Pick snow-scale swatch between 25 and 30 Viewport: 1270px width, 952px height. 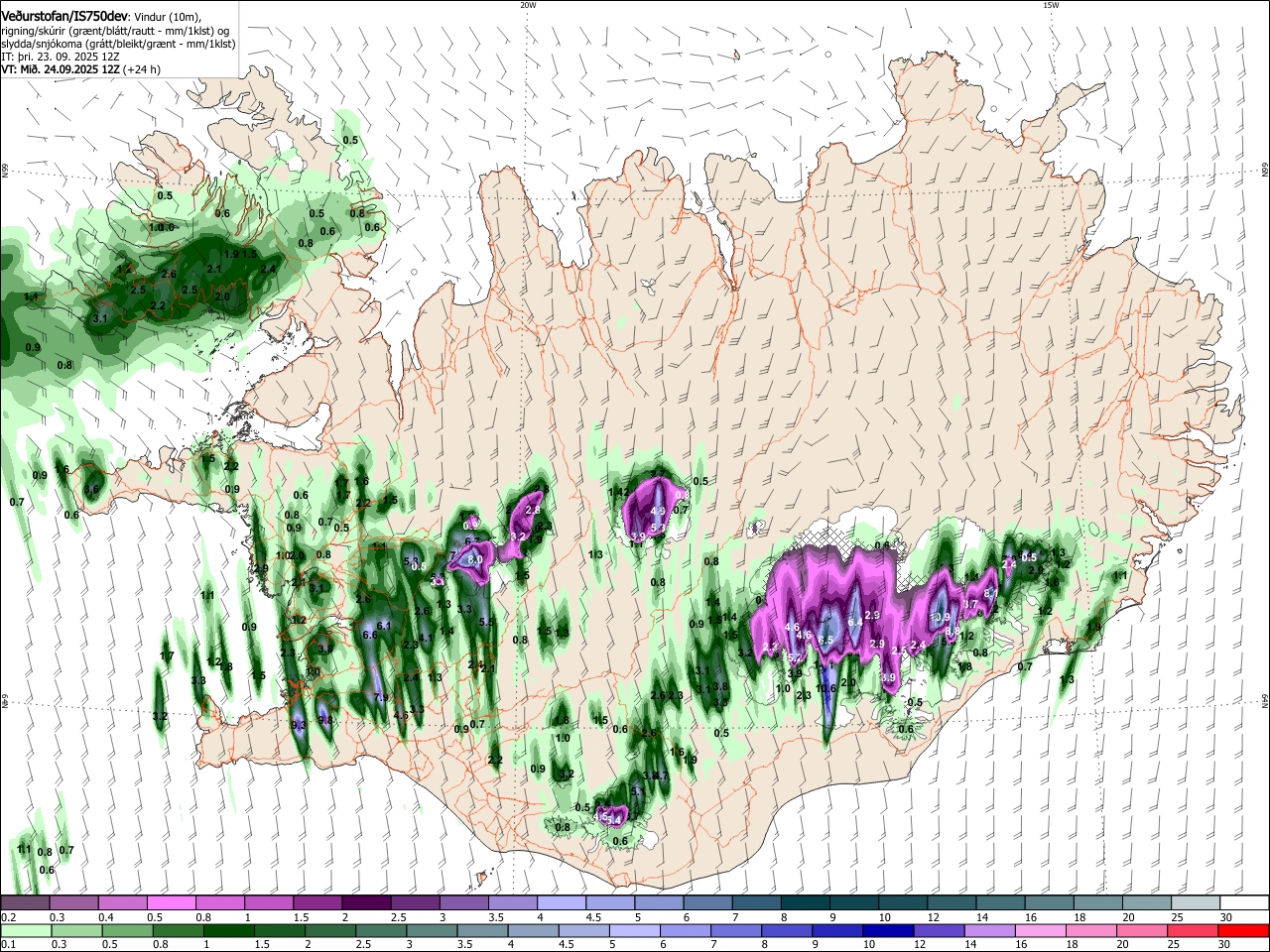point(1195,903)
